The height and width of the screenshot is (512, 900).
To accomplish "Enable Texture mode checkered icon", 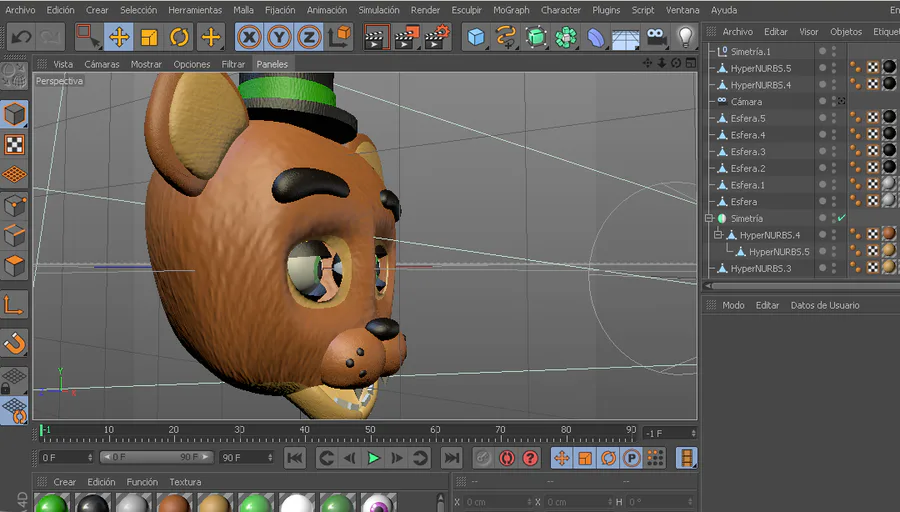I will tap(14, 145).
